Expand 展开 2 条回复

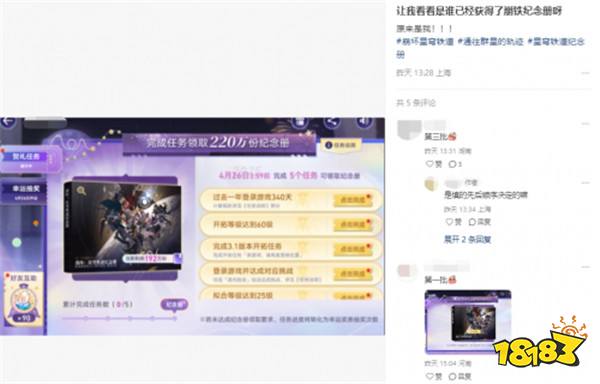[x=468, y=240]
